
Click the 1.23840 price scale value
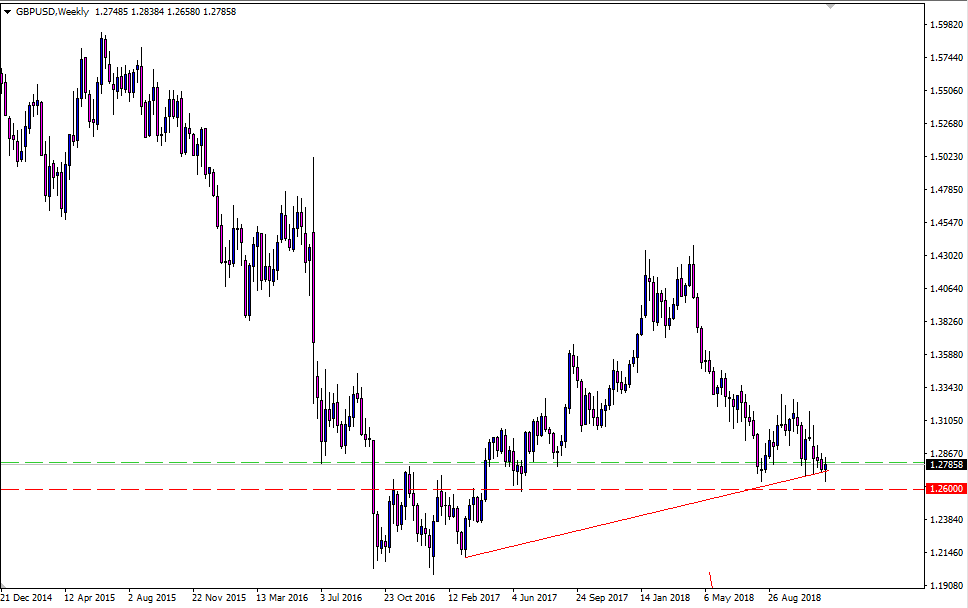pyautogui.click(x=946, y=519)
